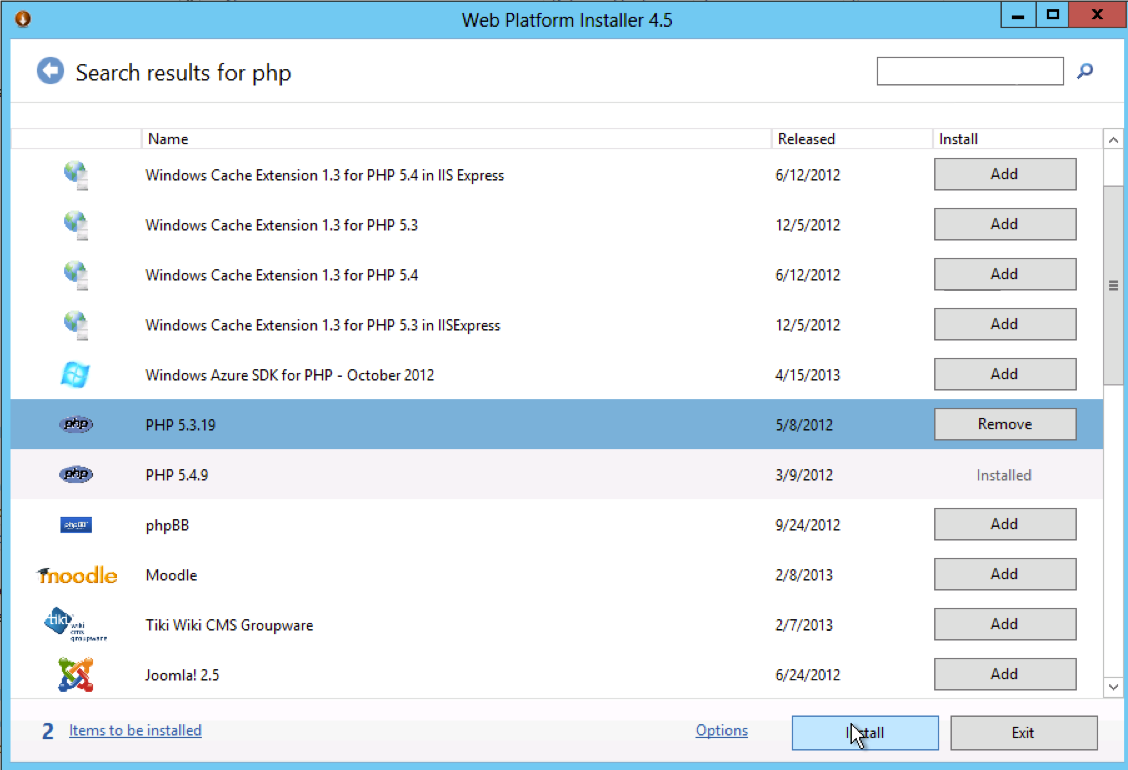1128x770 pixels.
Task: Click the Moodle logo
Action: (x=77, y=575)
